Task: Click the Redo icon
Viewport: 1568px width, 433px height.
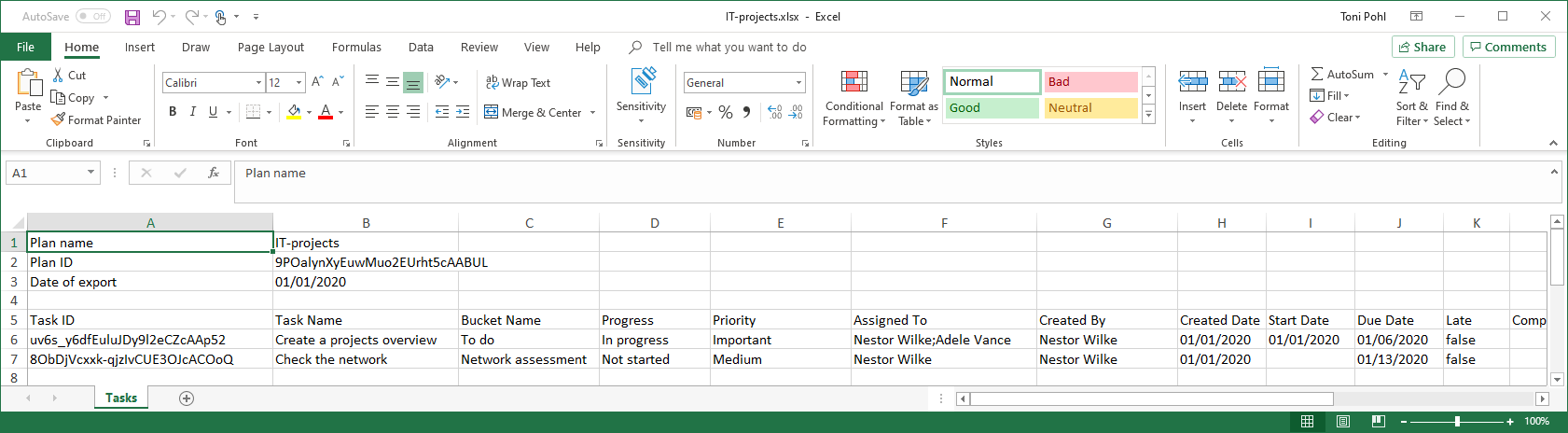Action: tap(191, 17)
